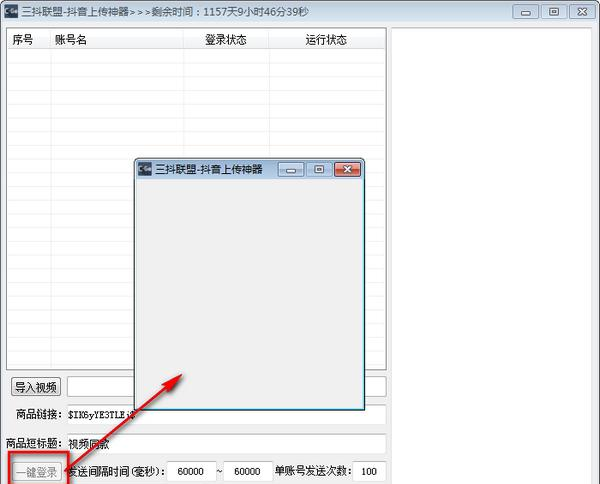The image size is (600, 484).
Task: Click the 序号 column header
Action: pyautogui.click(x=29, y=39)
